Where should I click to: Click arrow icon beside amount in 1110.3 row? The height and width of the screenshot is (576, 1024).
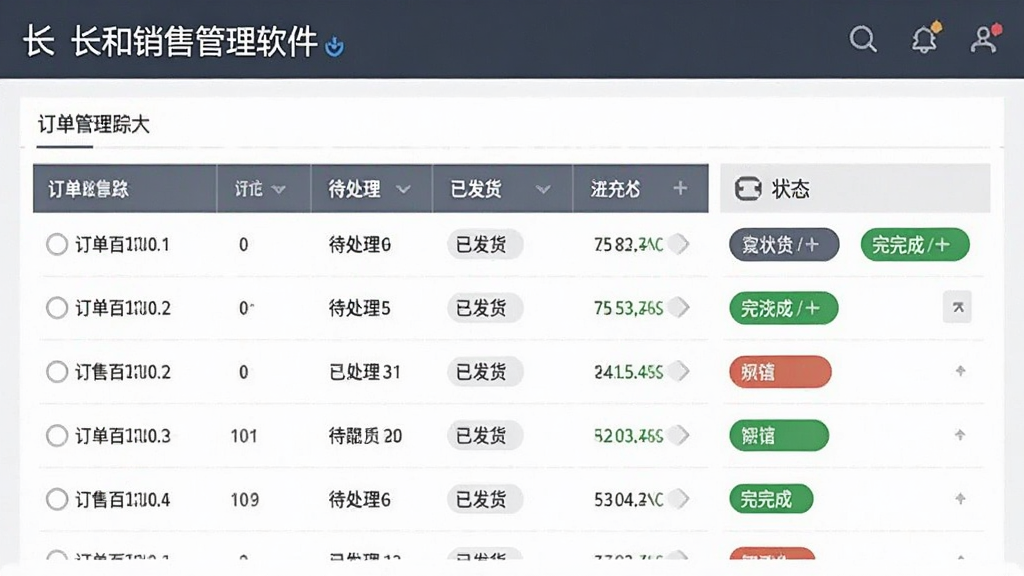[x=680, y=435]
